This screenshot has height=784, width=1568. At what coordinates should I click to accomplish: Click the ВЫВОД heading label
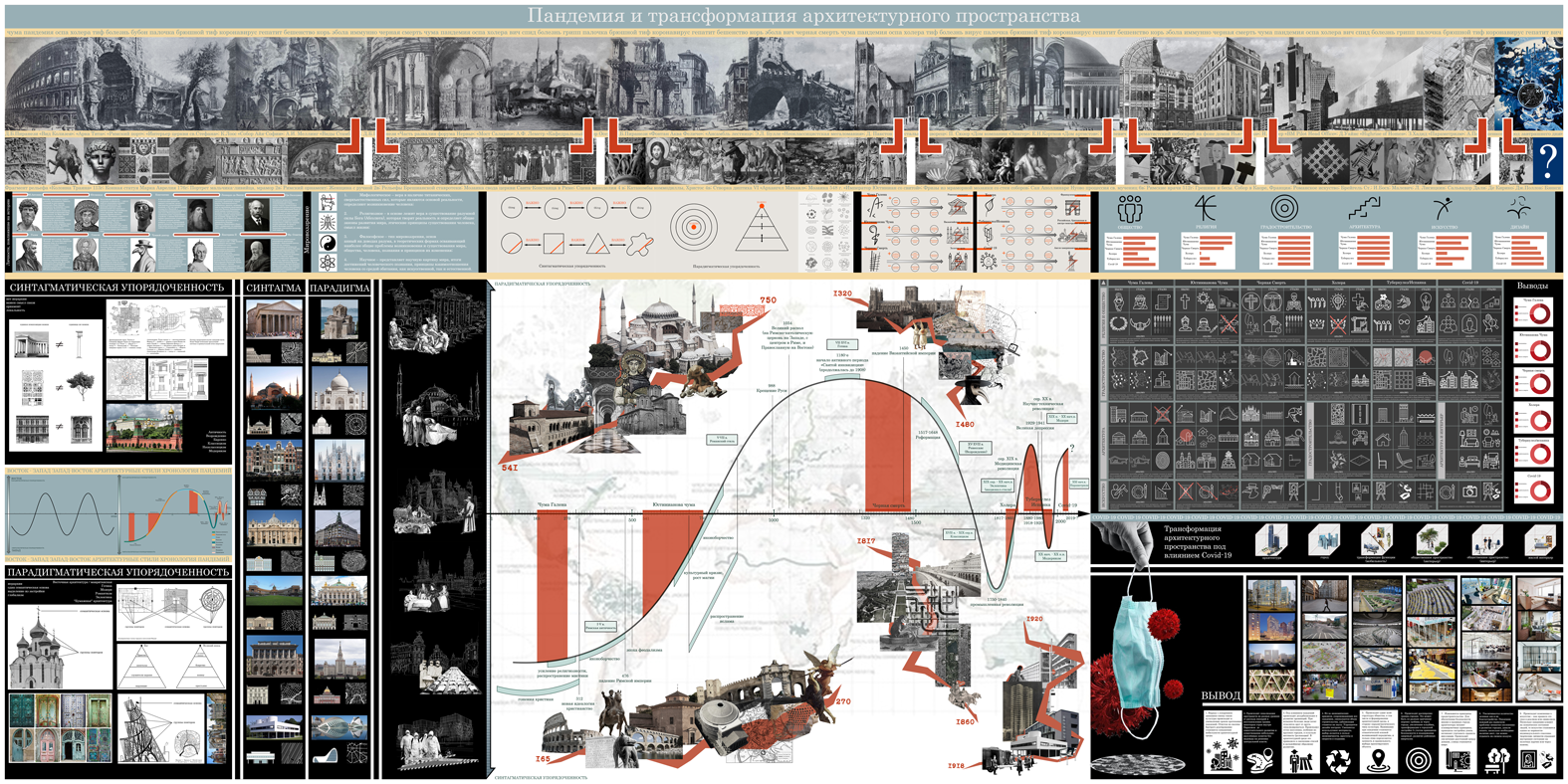[x=1221, y=695]
